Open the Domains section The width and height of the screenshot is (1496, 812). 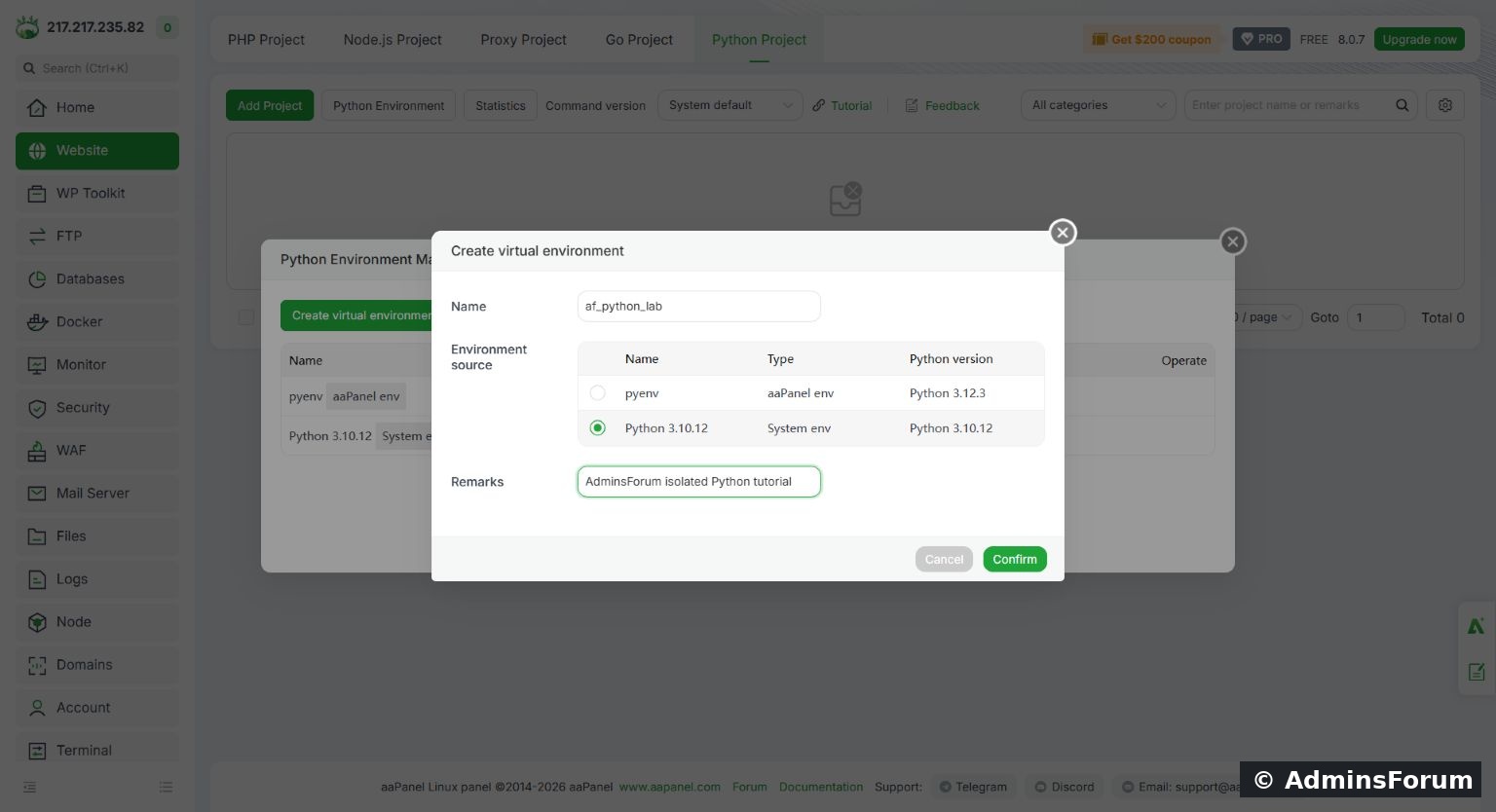coord(97,664)
